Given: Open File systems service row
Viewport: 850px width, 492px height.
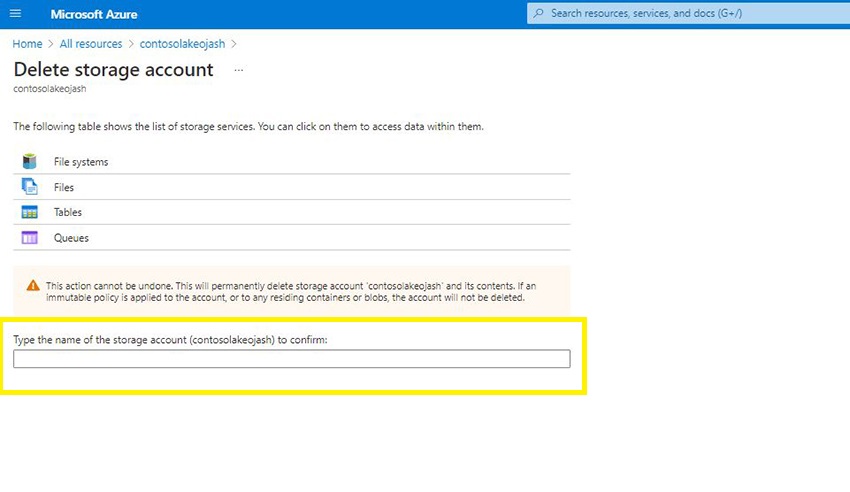Looking at the screenshot, I should click(x=292, y=161).
